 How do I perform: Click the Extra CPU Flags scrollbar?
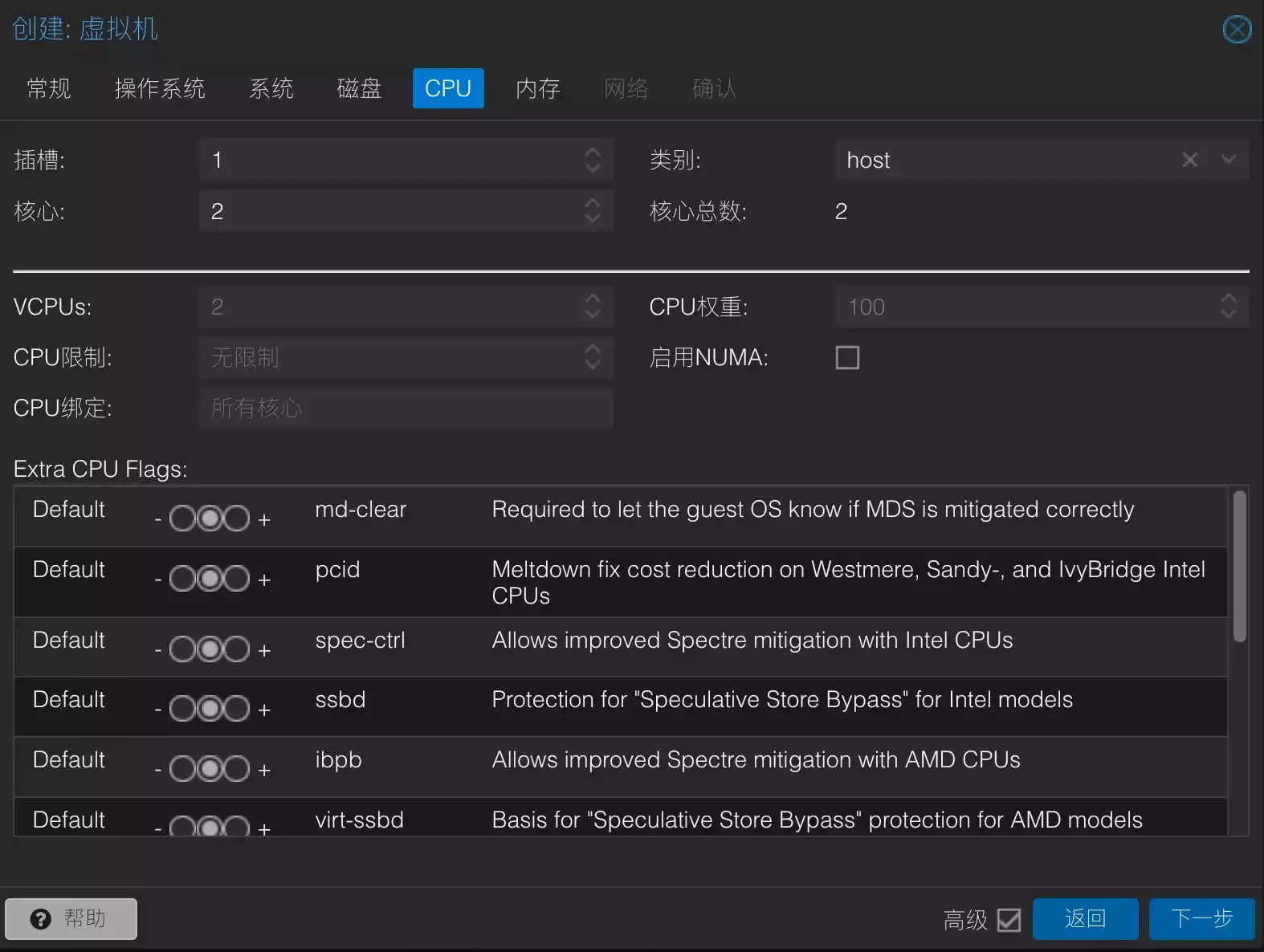(1239, 566)
